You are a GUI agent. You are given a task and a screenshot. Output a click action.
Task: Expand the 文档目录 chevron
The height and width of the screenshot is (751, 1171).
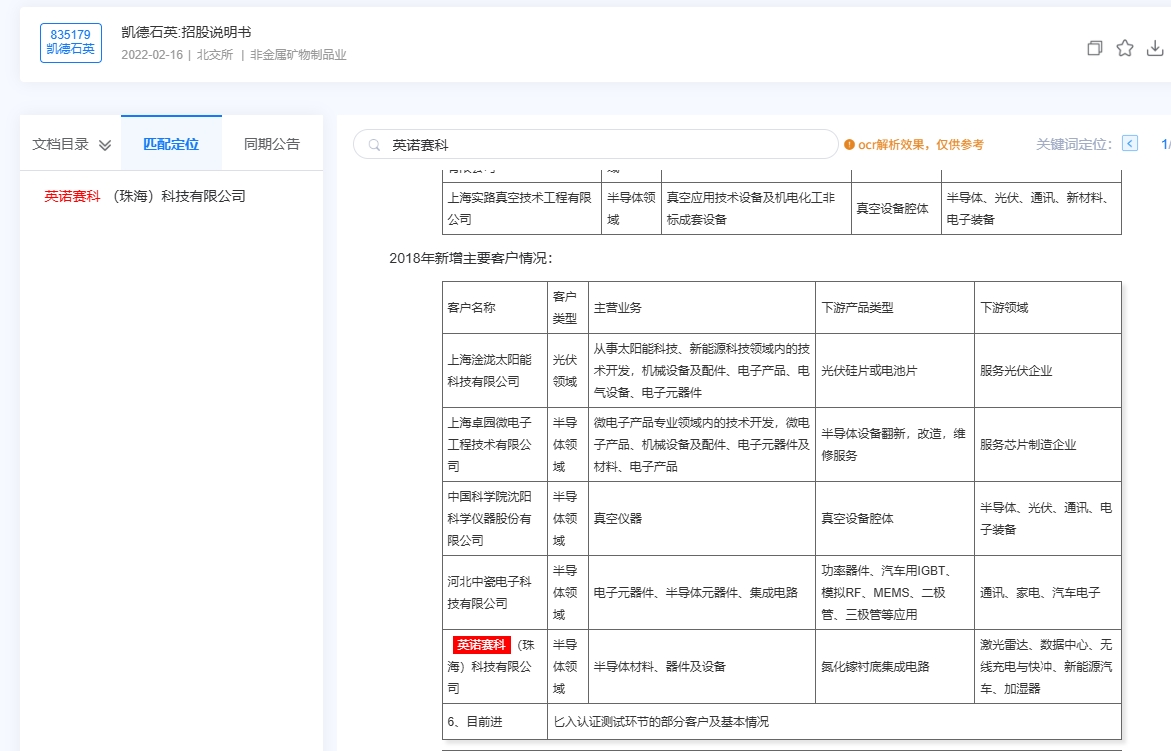(x=105, y=145)
